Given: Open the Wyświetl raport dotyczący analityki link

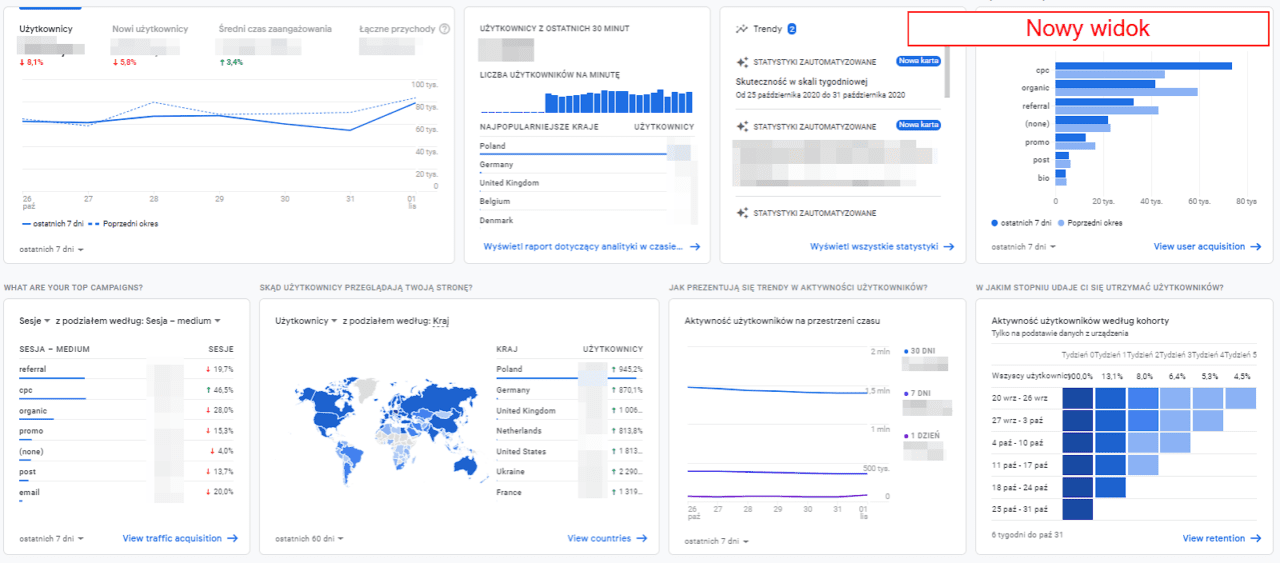Looking at the screenshot, I should click(591, 246).
